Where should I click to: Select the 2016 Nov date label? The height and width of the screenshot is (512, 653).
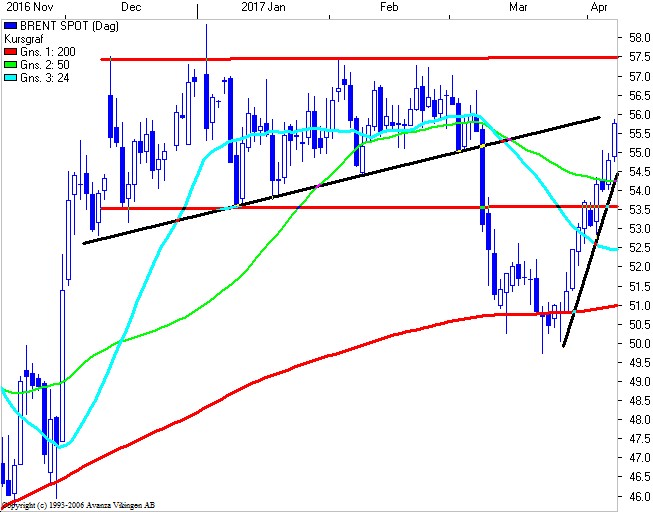pyautogui.click(x=24, y=7)
